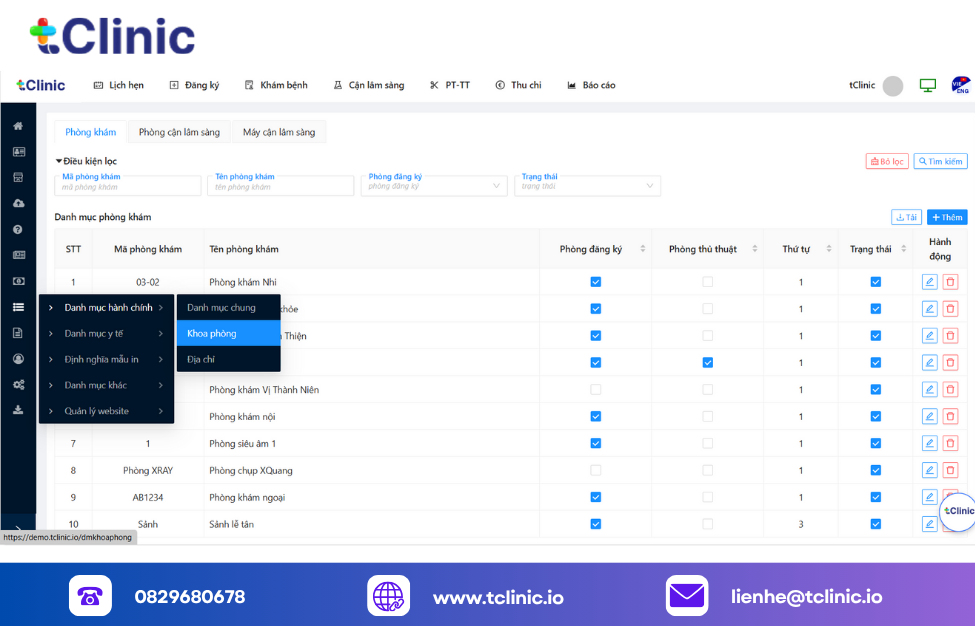The height and width of the screenshot is (626, 975).
Task: Check Phòng đăng ký for Phòng chụp XQuang
Action: click(x=596, y=471)
